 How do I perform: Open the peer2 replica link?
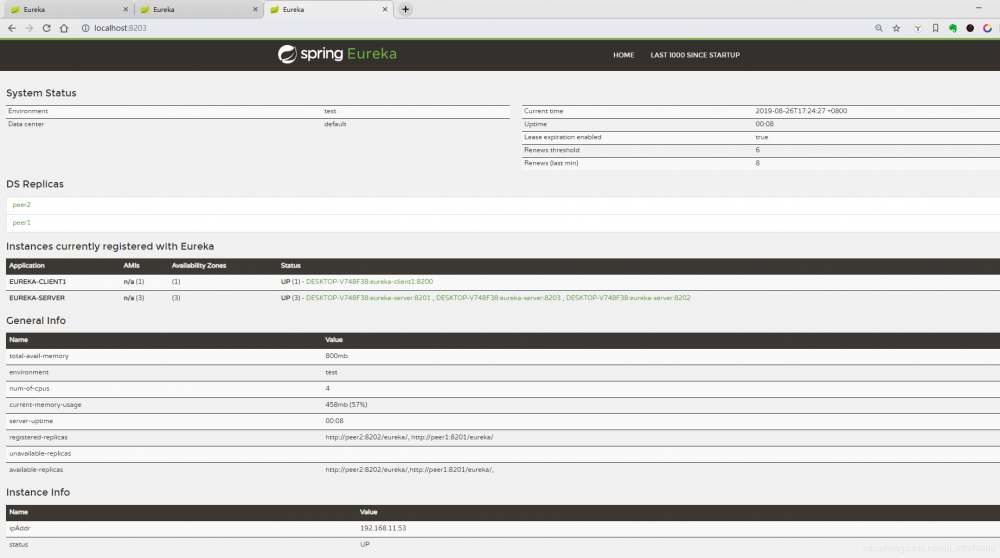[x=22, y=205]
